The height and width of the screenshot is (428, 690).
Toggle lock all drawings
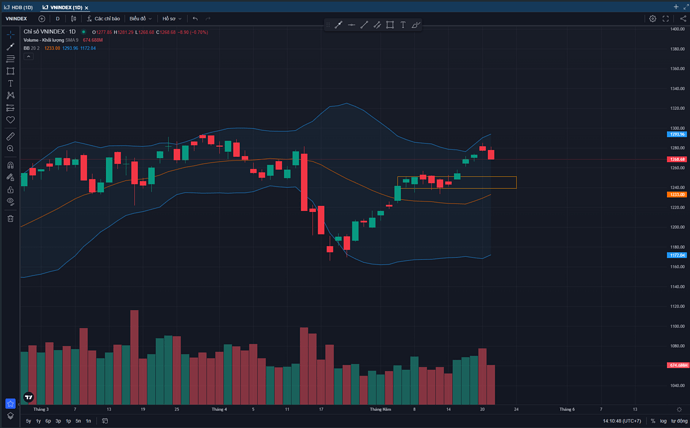(x=10, y=188)
